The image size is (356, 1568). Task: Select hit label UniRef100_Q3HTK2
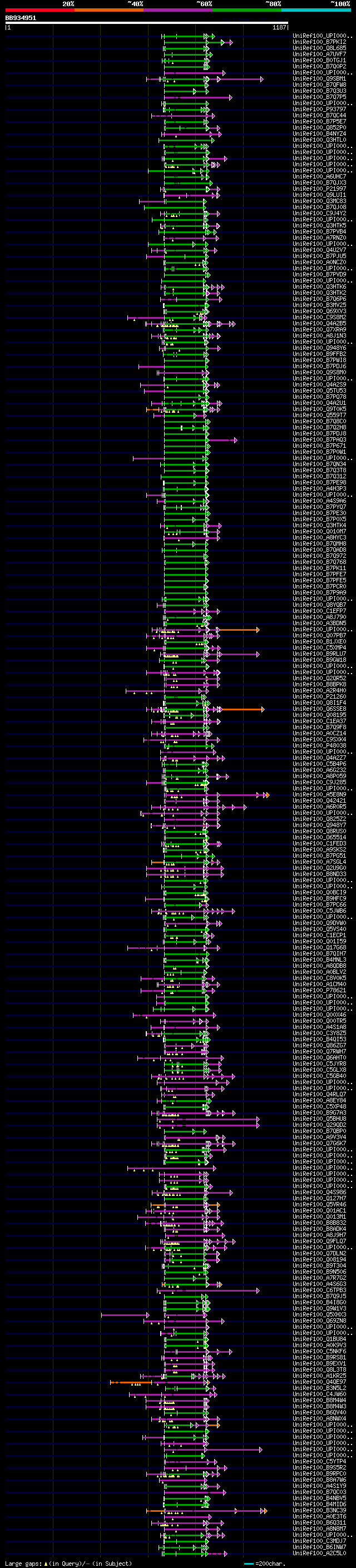click(x=319, y=293)
